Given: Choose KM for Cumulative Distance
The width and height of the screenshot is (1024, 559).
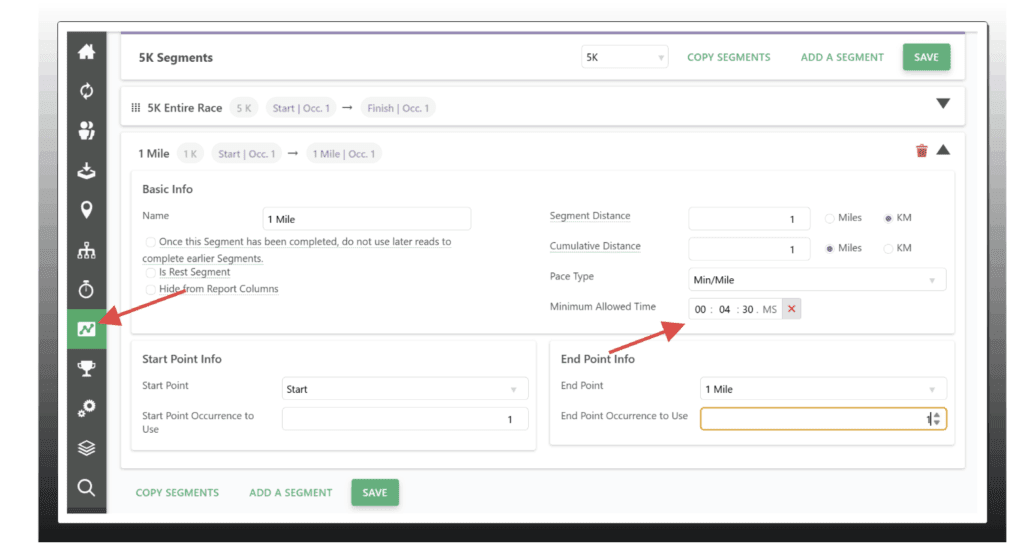Looking at the screenshot, I should coord(888,248).
